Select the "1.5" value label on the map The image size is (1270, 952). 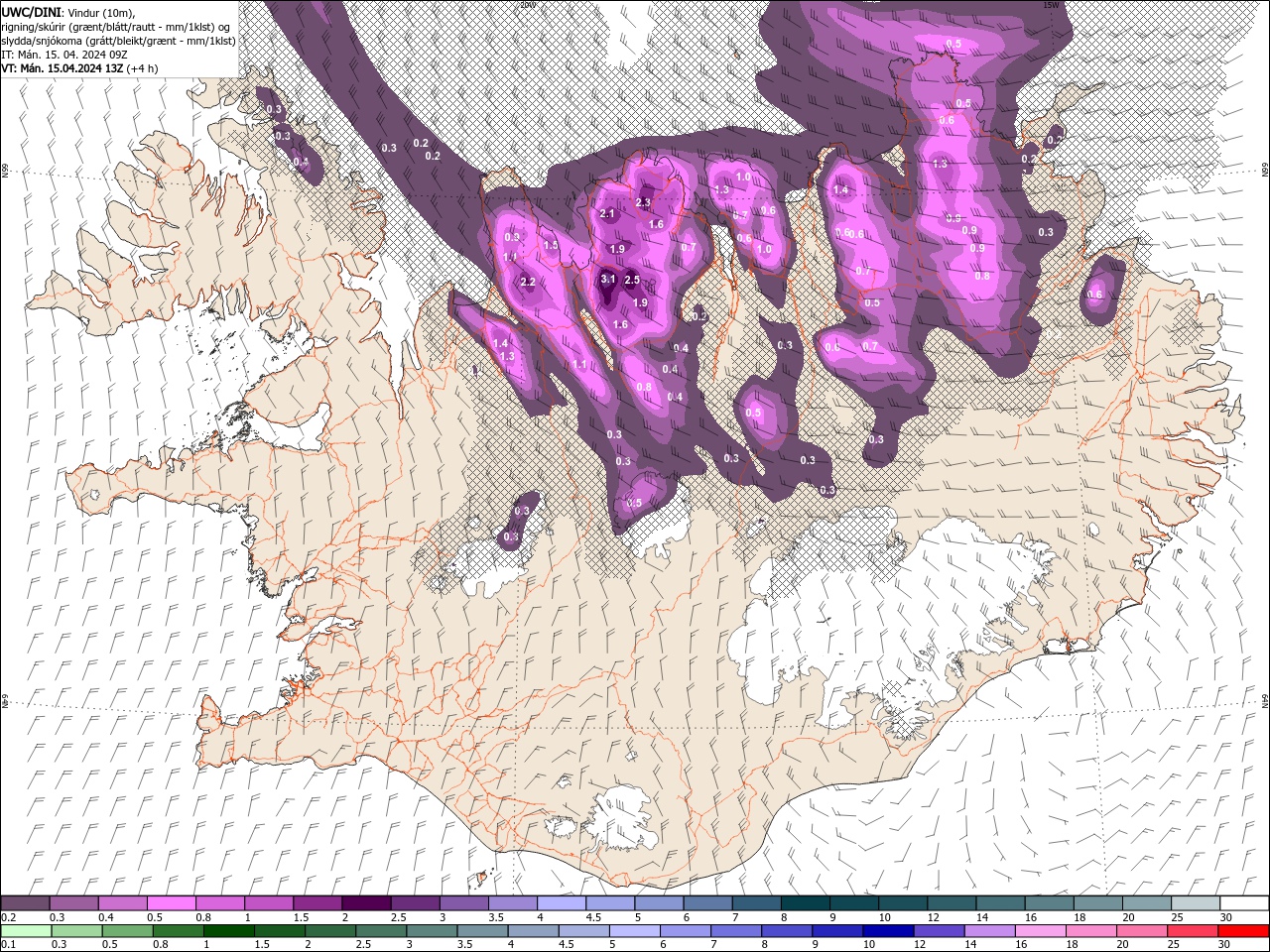point(551,245)
